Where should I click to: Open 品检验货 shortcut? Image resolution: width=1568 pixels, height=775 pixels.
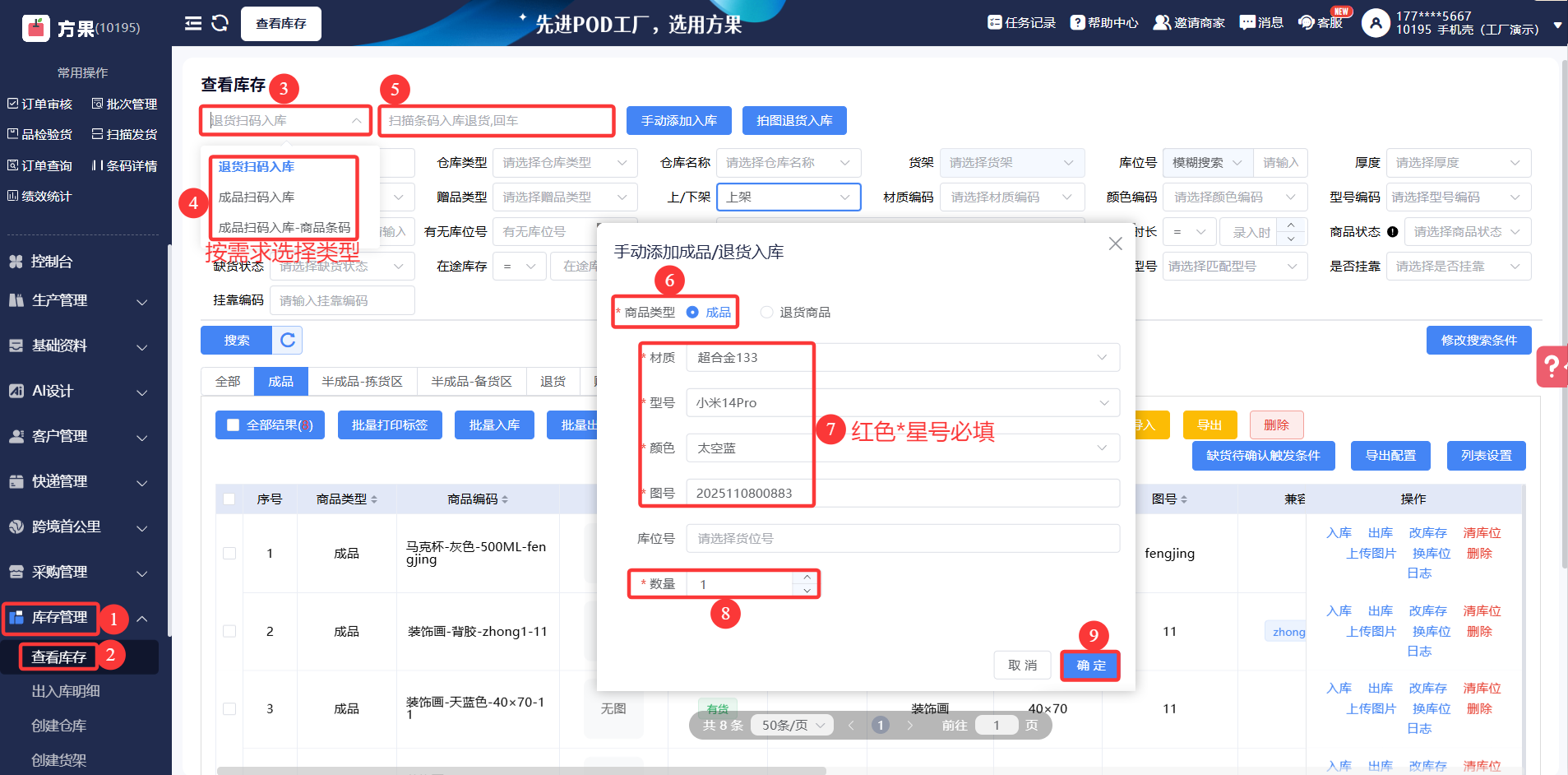(39, 134)
